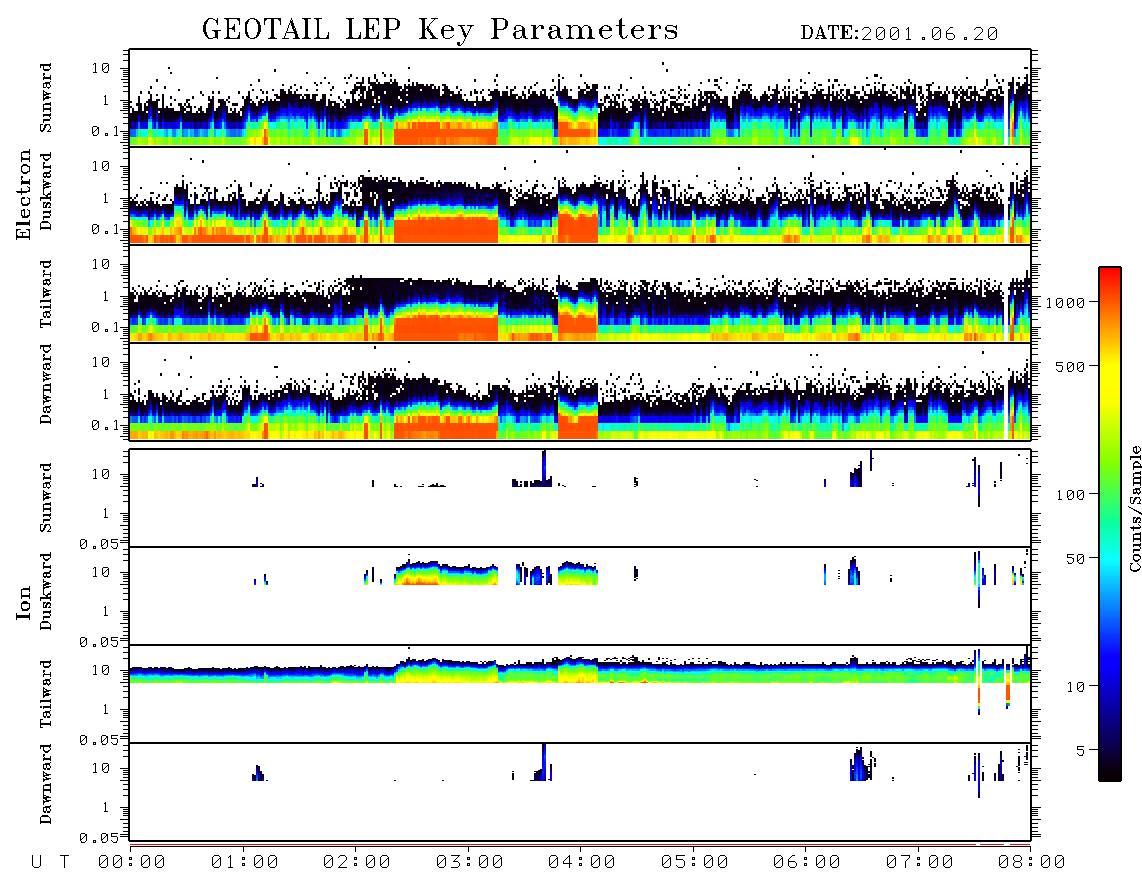Click the 04:00 time tick label
This screenshot has height=880, width=1142.
582,863
